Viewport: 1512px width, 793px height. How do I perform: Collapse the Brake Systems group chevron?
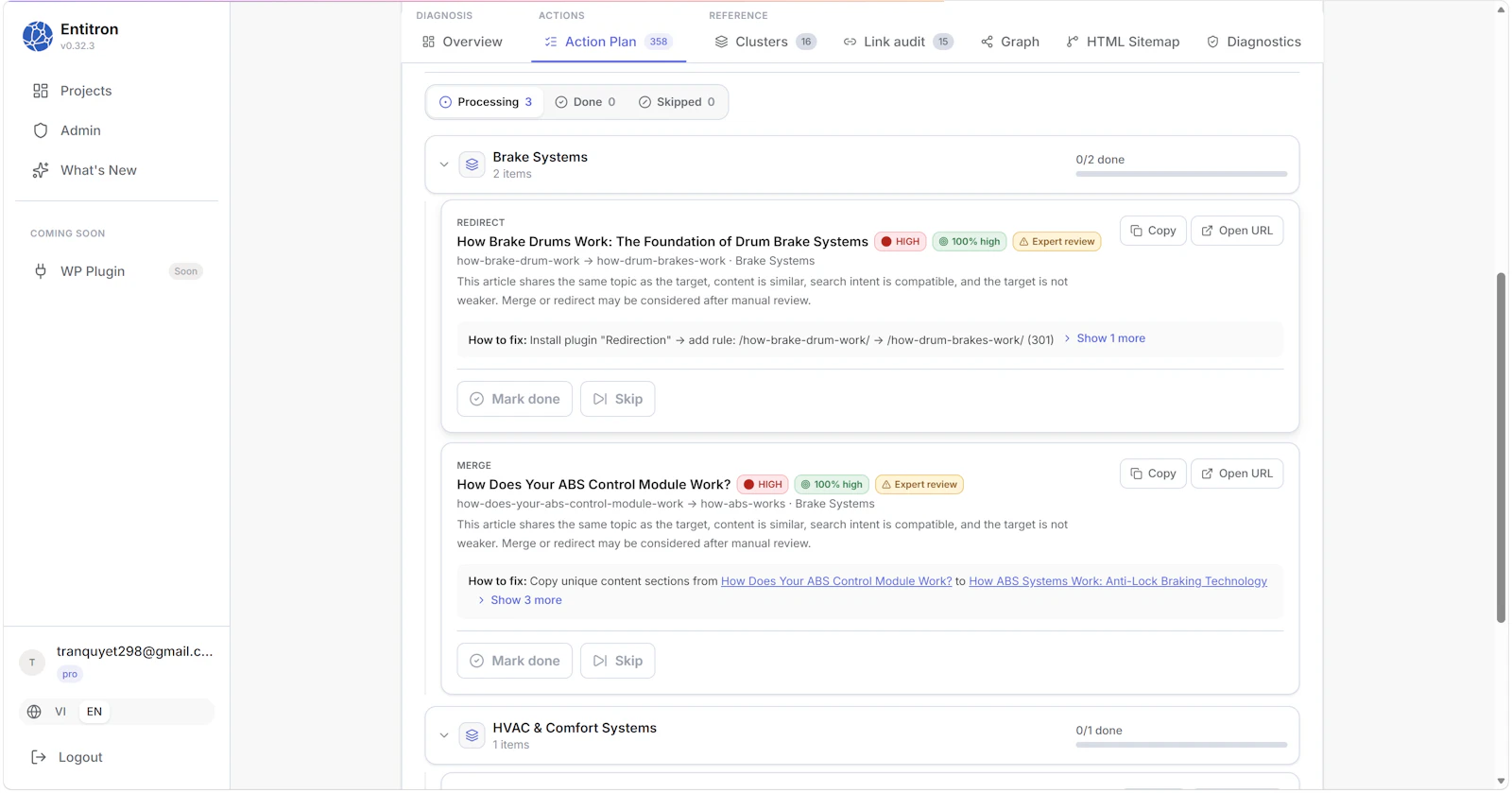pos(444,164)
